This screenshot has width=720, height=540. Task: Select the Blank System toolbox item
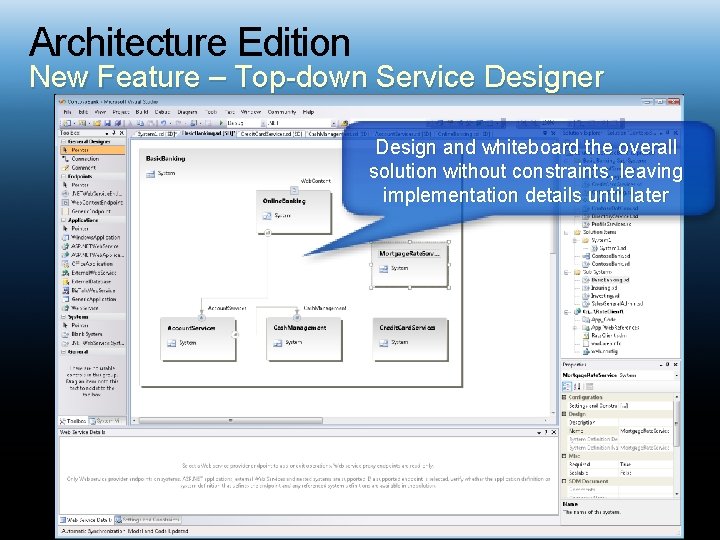92,334
